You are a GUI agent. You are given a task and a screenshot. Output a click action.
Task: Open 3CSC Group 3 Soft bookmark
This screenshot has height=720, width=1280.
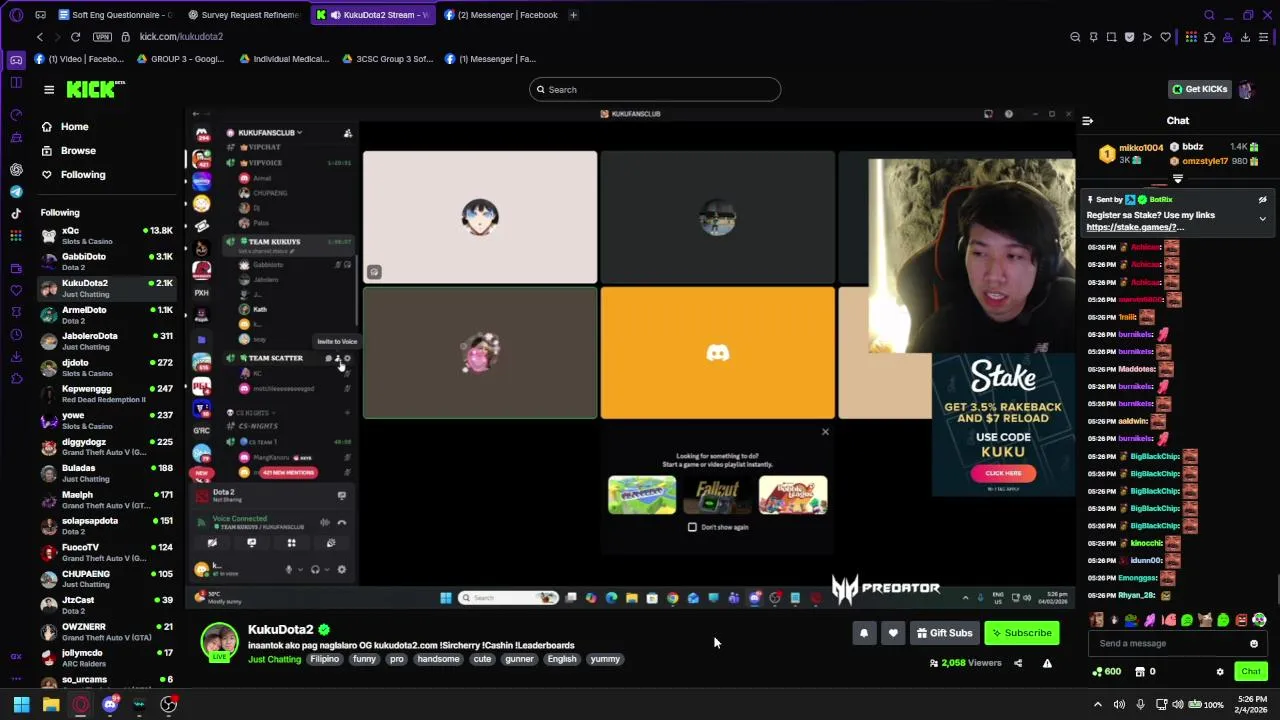pos(388,59)
